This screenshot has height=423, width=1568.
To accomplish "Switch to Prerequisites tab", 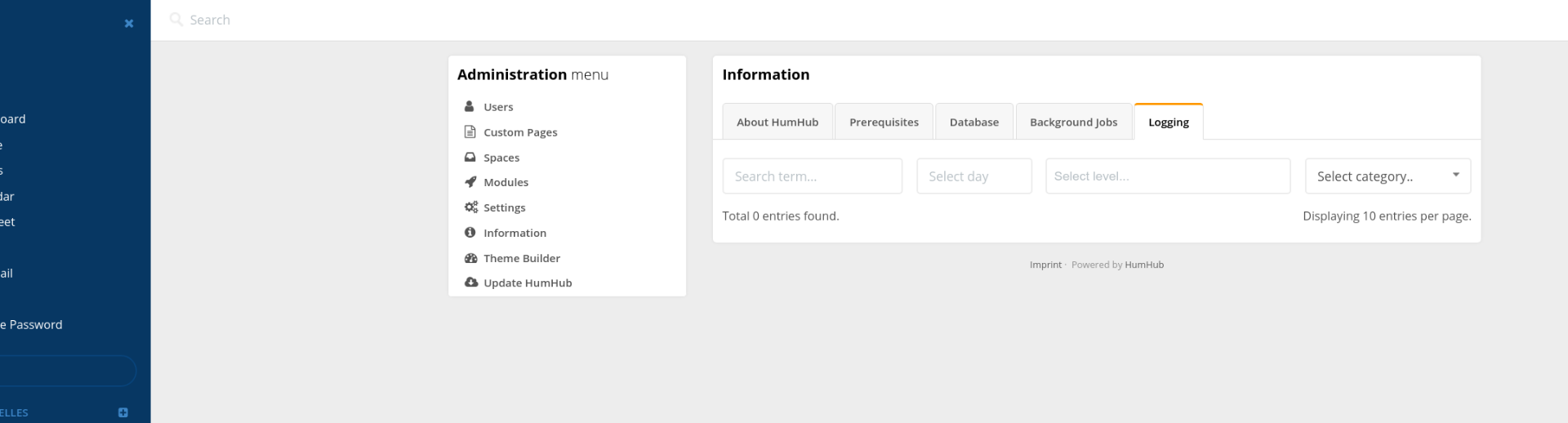I will [x=884, y=122].
